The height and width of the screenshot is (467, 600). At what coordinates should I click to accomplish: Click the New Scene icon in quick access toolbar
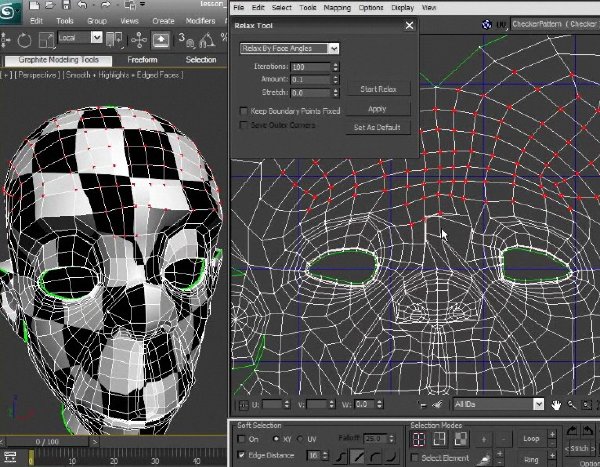pyautogui.click(x=34, y=5)
